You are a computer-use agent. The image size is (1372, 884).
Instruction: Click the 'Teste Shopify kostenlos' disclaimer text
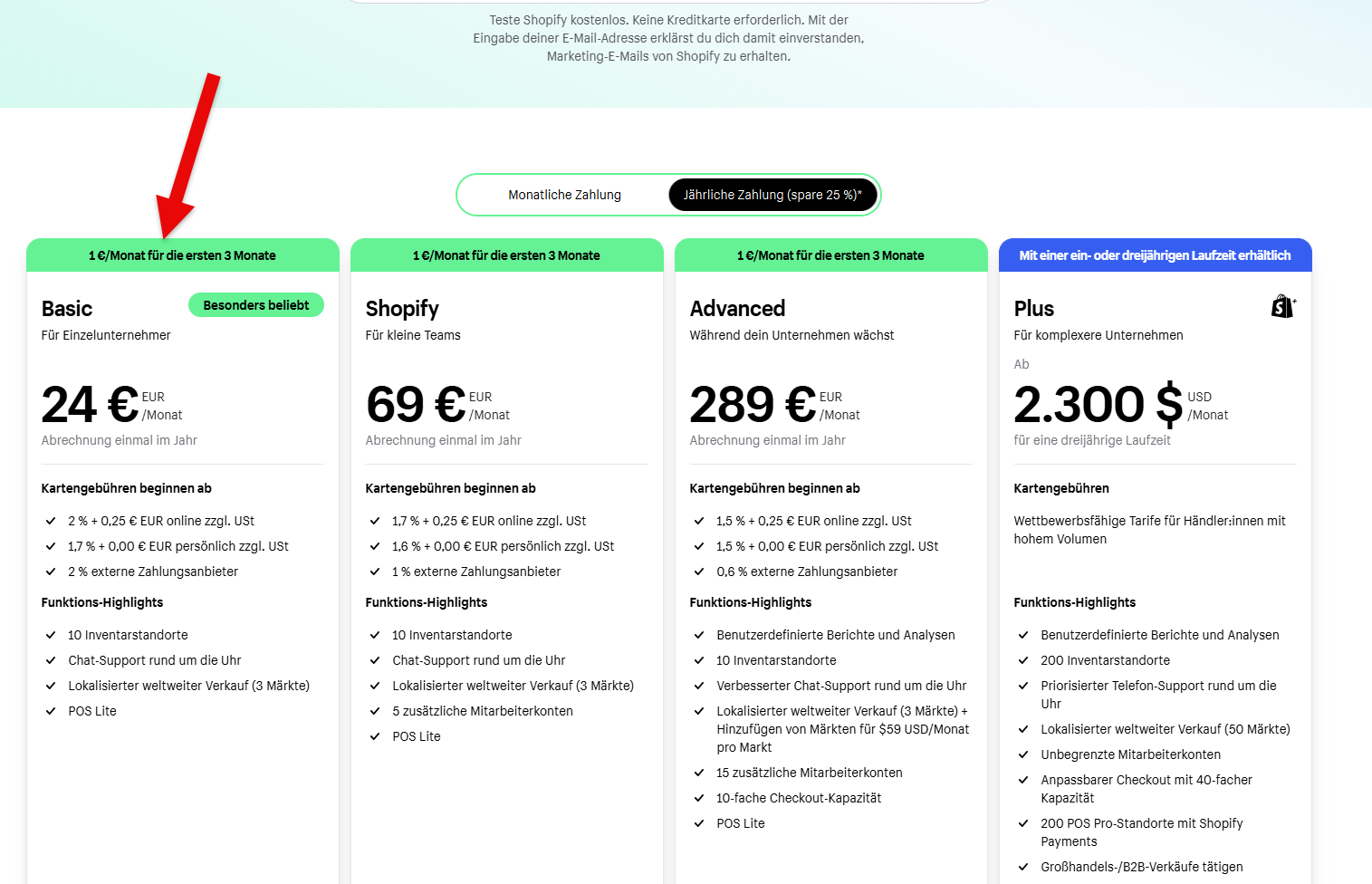pos(668,38)
